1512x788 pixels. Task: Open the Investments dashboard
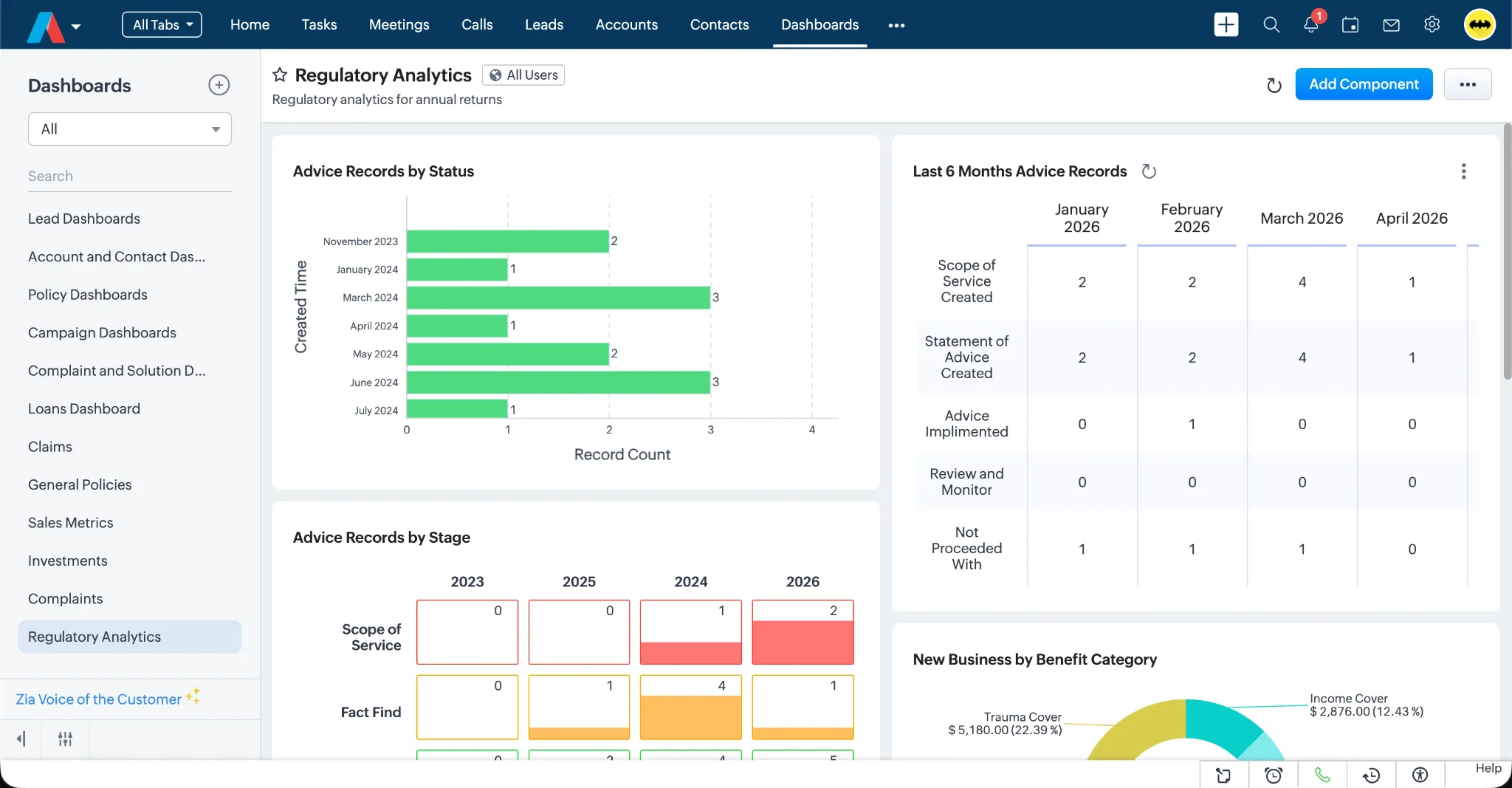[68, 561]
